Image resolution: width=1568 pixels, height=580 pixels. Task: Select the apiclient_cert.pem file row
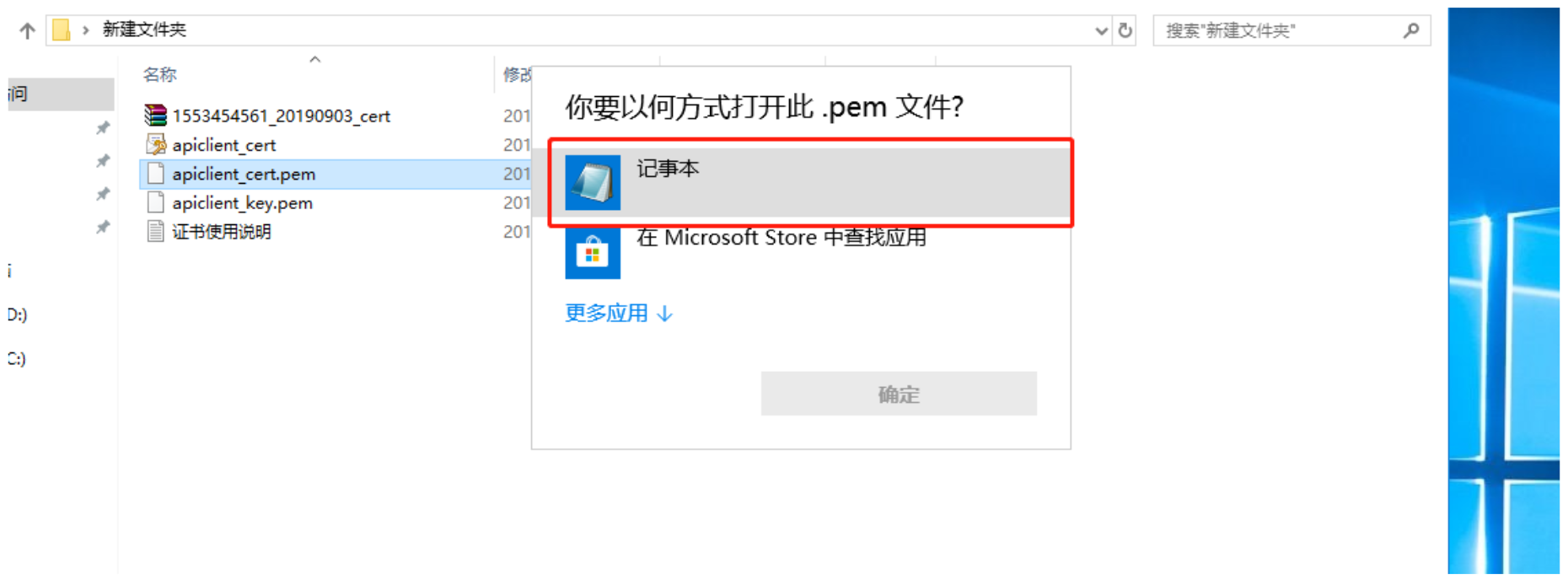(336, 174)
